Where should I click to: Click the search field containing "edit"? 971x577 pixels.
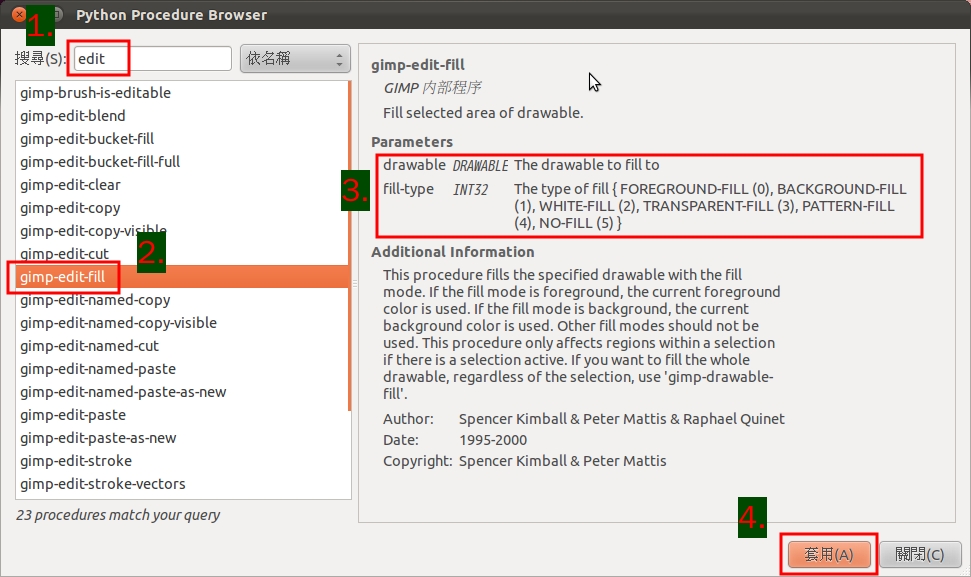152,59
